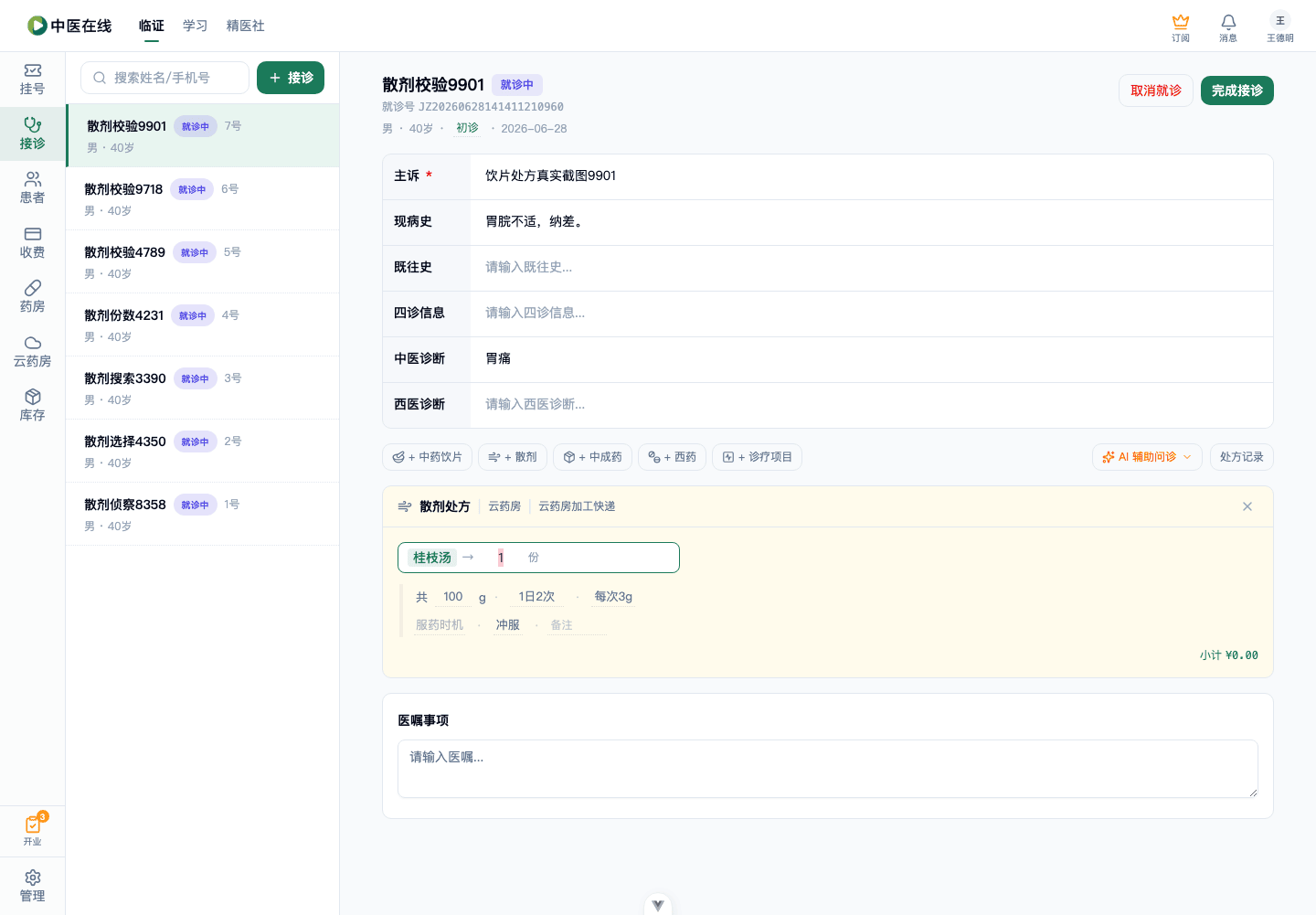Image resolution: width=1316 pixels, height=915 pixels.
Task: Add a 诊疗项目 item
Action: click(757, 457)
